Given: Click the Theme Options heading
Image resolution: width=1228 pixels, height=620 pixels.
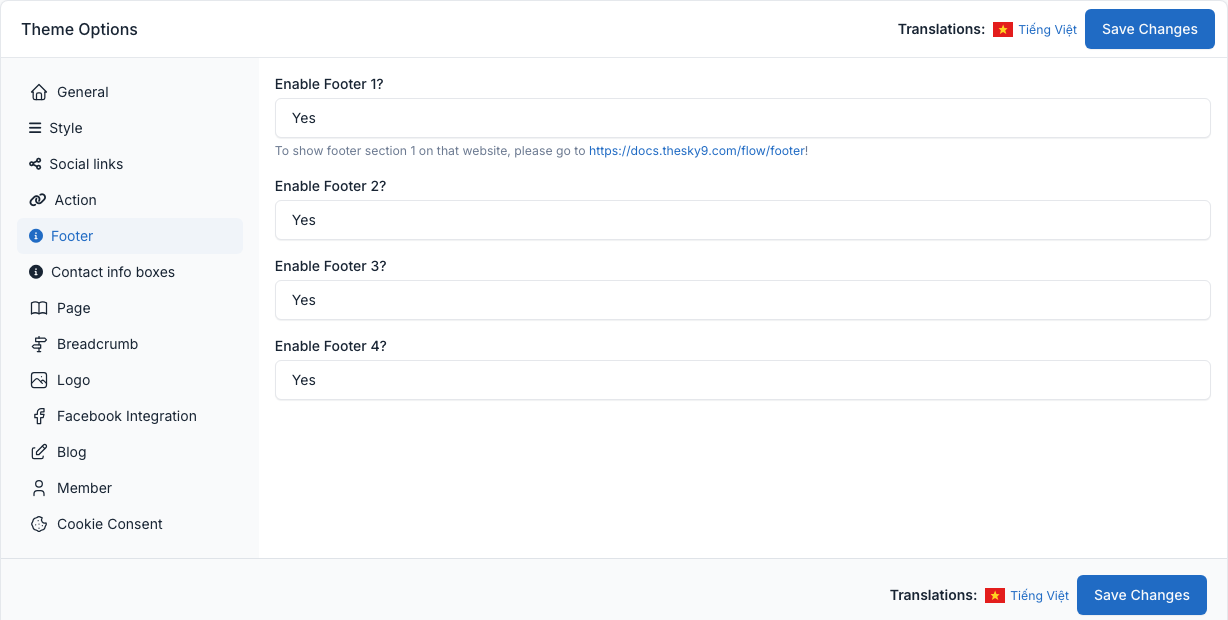Looking at the screenshot, I should point(80,29).
